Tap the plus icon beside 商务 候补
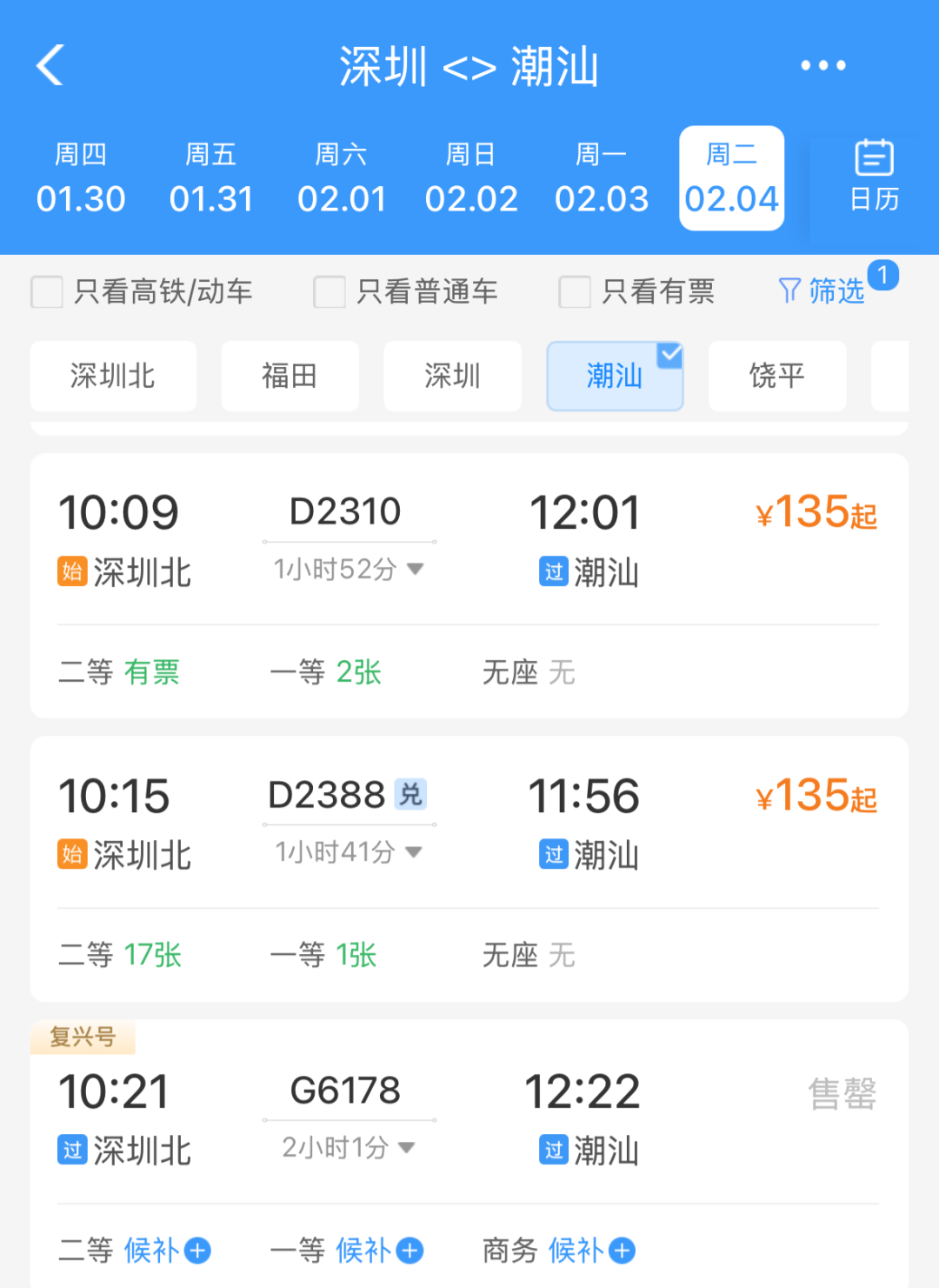This screenshot has height=1288, width=939. pyautogui.click(x=622, y=1251)
